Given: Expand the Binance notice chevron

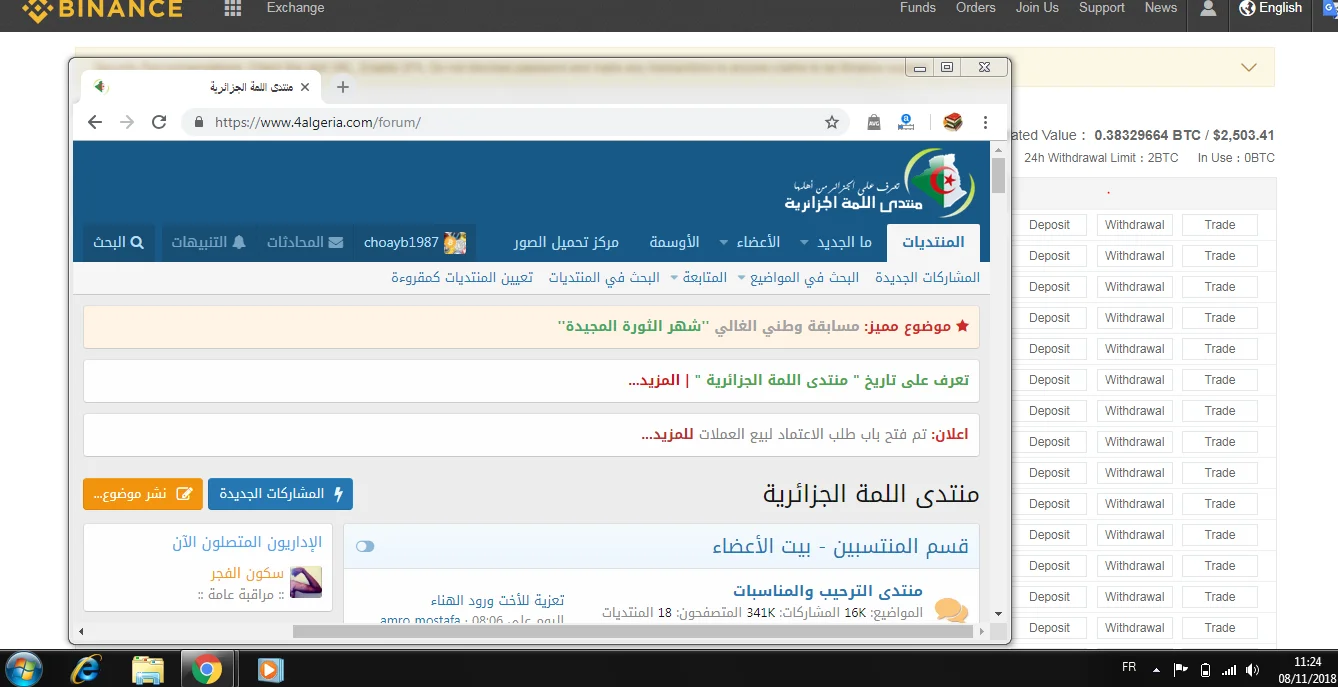Looking at the screenshot, I should [1248, 68].
